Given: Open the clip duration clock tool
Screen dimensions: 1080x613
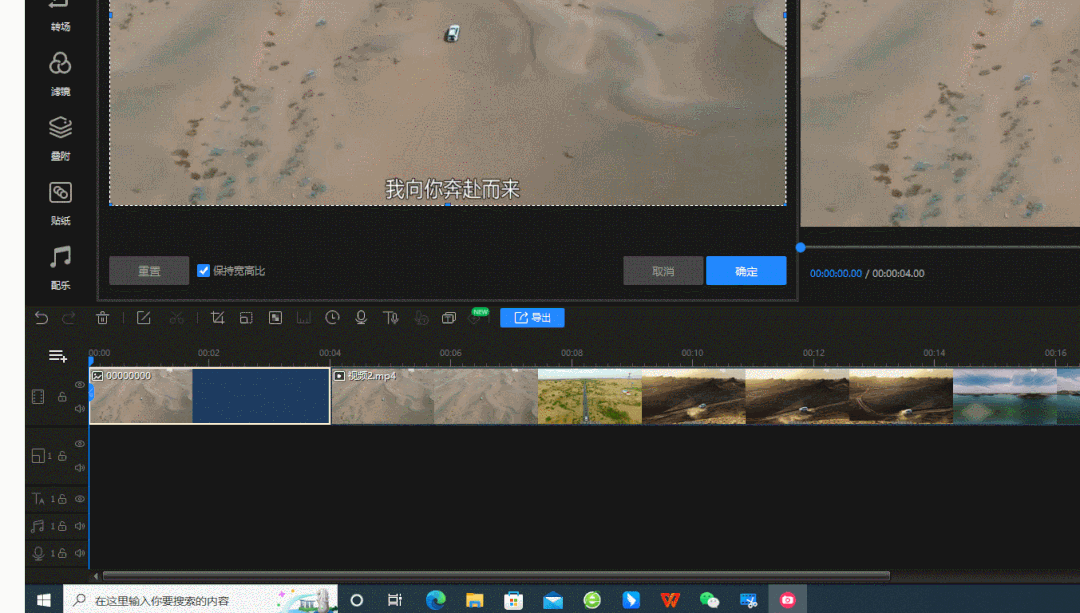Looking at the screenshot, I should click(x=331, y=317).
